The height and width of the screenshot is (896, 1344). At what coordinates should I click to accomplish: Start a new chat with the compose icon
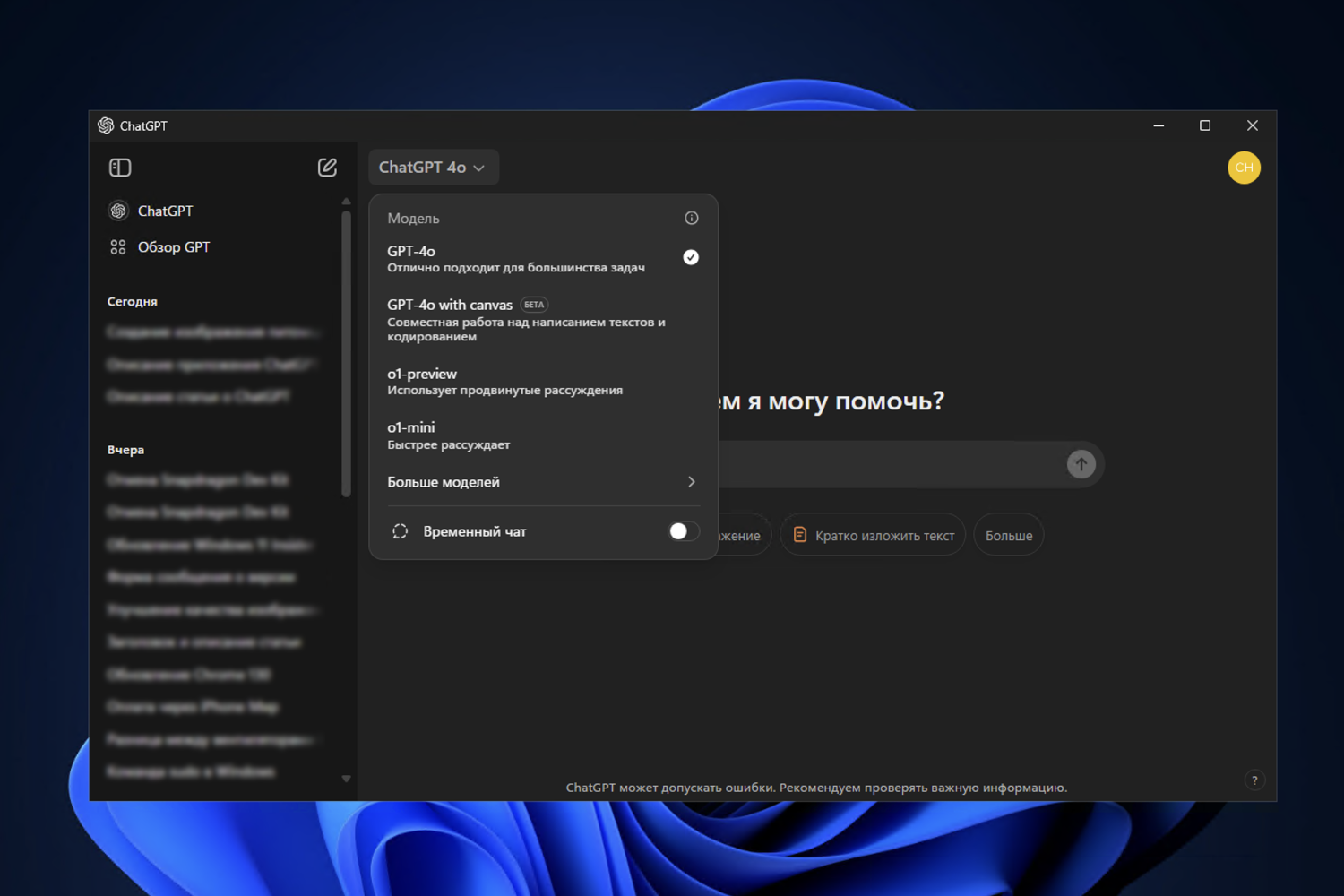click(327, 168)
